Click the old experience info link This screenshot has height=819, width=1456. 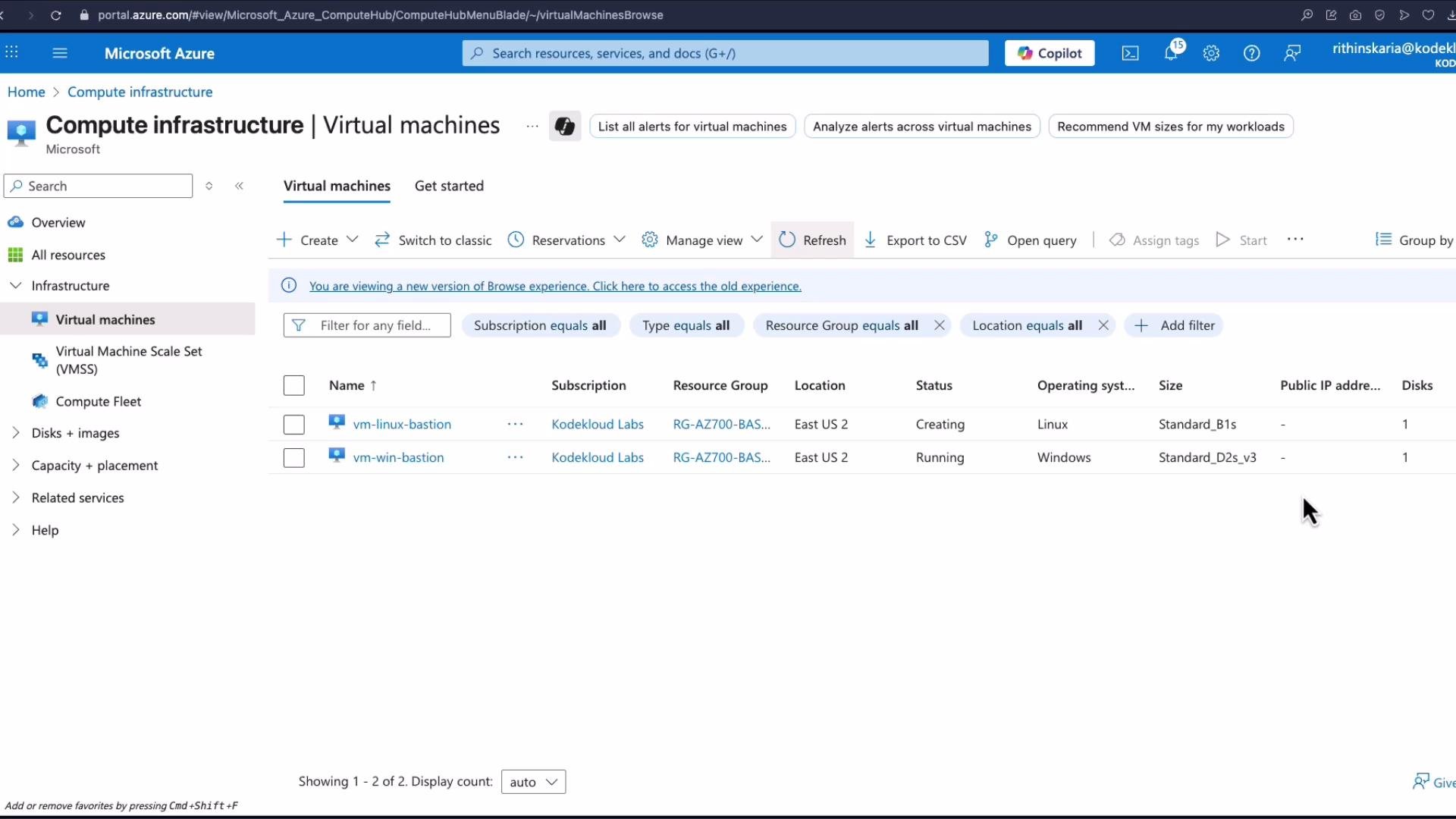tap(555, 286)
